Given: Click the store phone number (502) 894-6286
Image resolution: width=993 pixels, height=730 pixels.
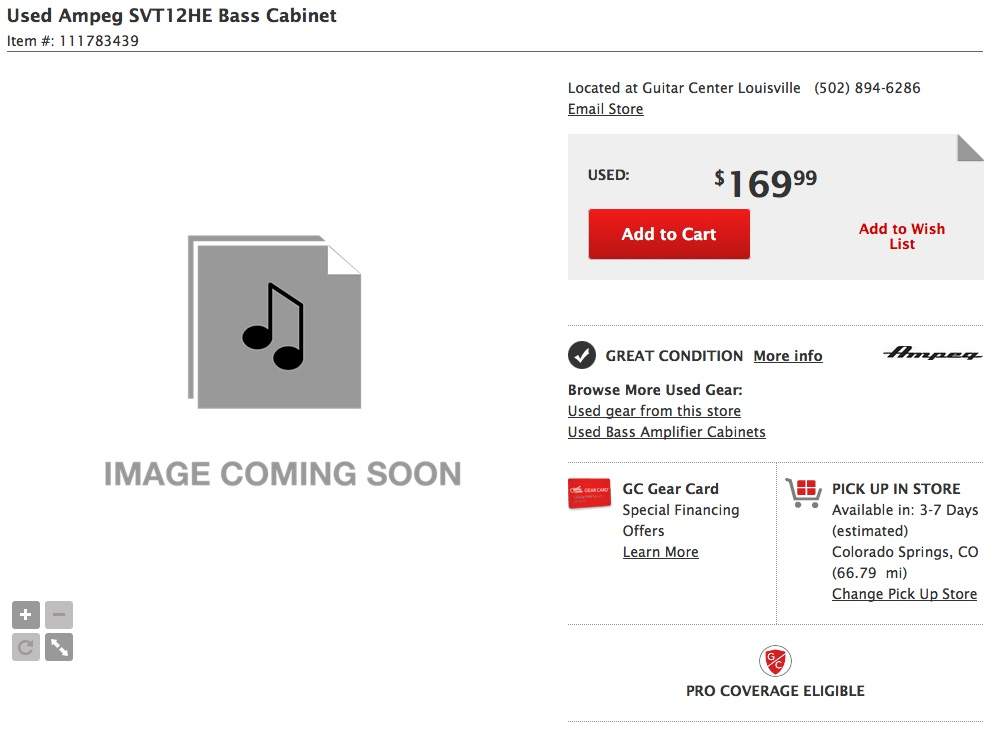Looking at the screenshot, I should click(x=867, y=88).
